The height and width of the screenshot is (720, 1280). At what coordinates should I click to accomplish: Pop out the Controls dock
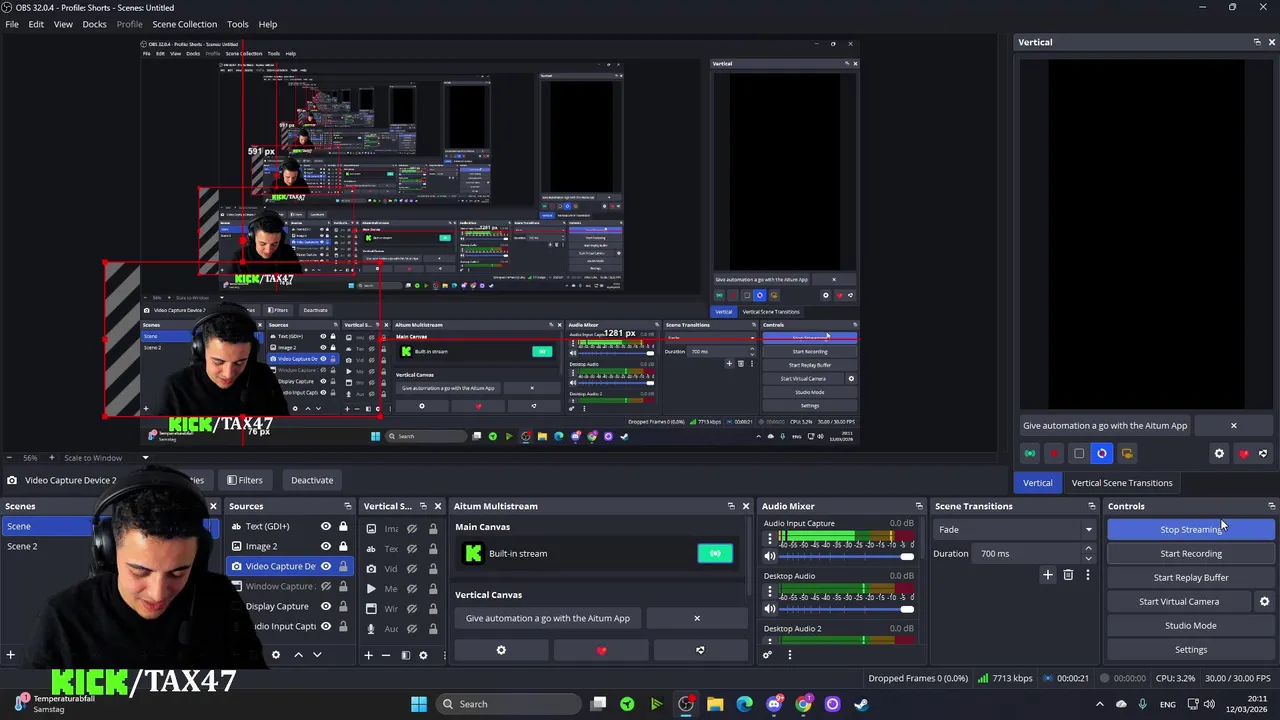(x=1271, y=506)
